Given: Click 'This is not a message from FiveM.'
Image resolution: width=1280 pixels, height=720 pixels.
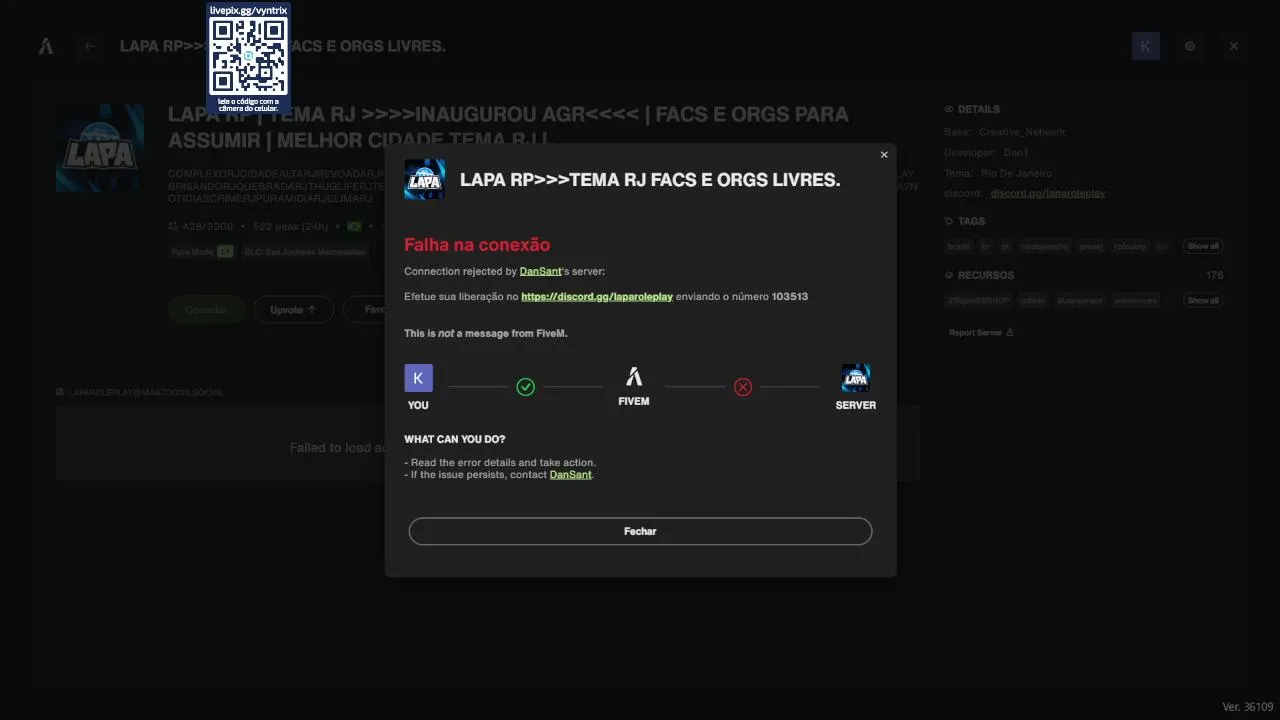Looking at the screenshot, I should coord(486,333).
